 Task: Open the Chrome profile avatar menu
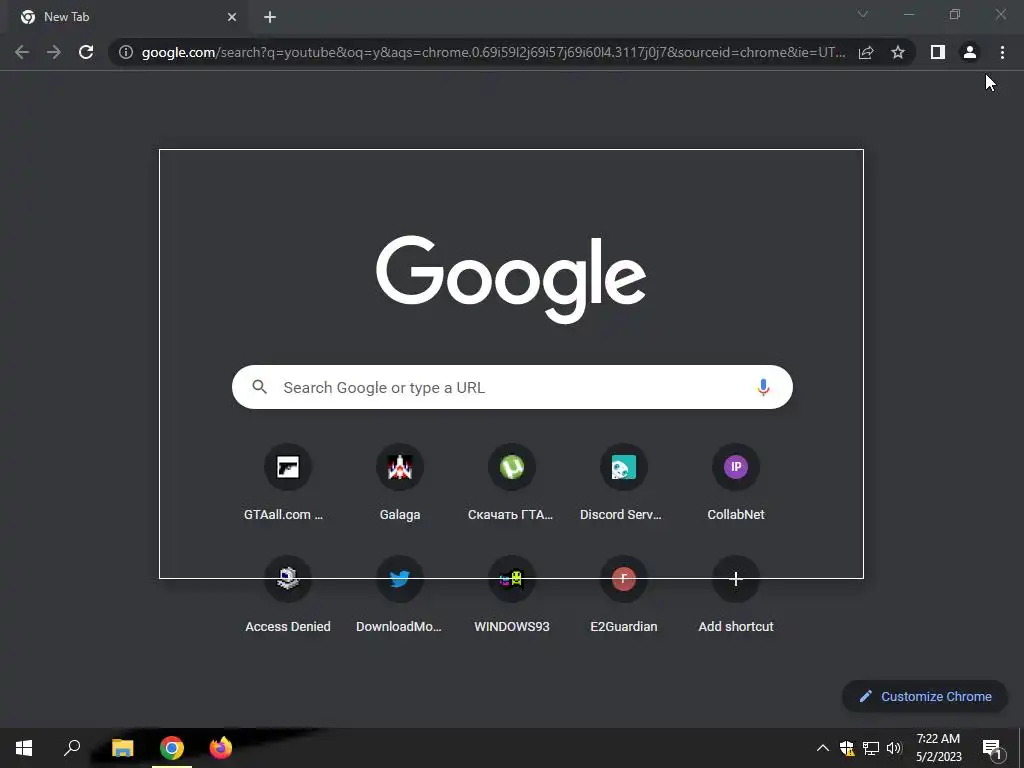click(x=970, y=52)
